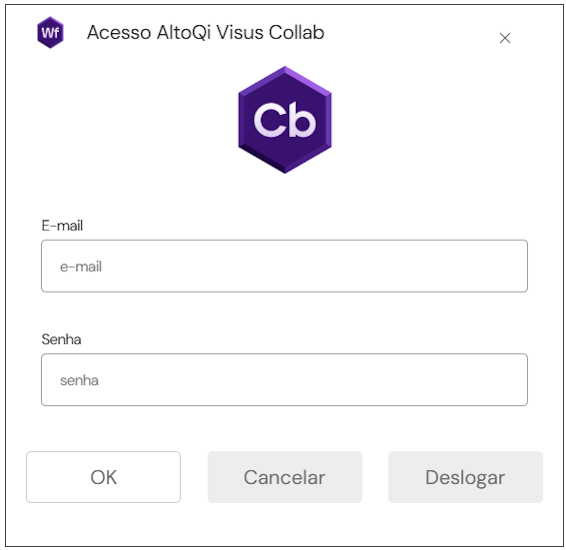Click the 'e-mail' placeholder text
Screen dimensions: 566x550
coord(81,267)
